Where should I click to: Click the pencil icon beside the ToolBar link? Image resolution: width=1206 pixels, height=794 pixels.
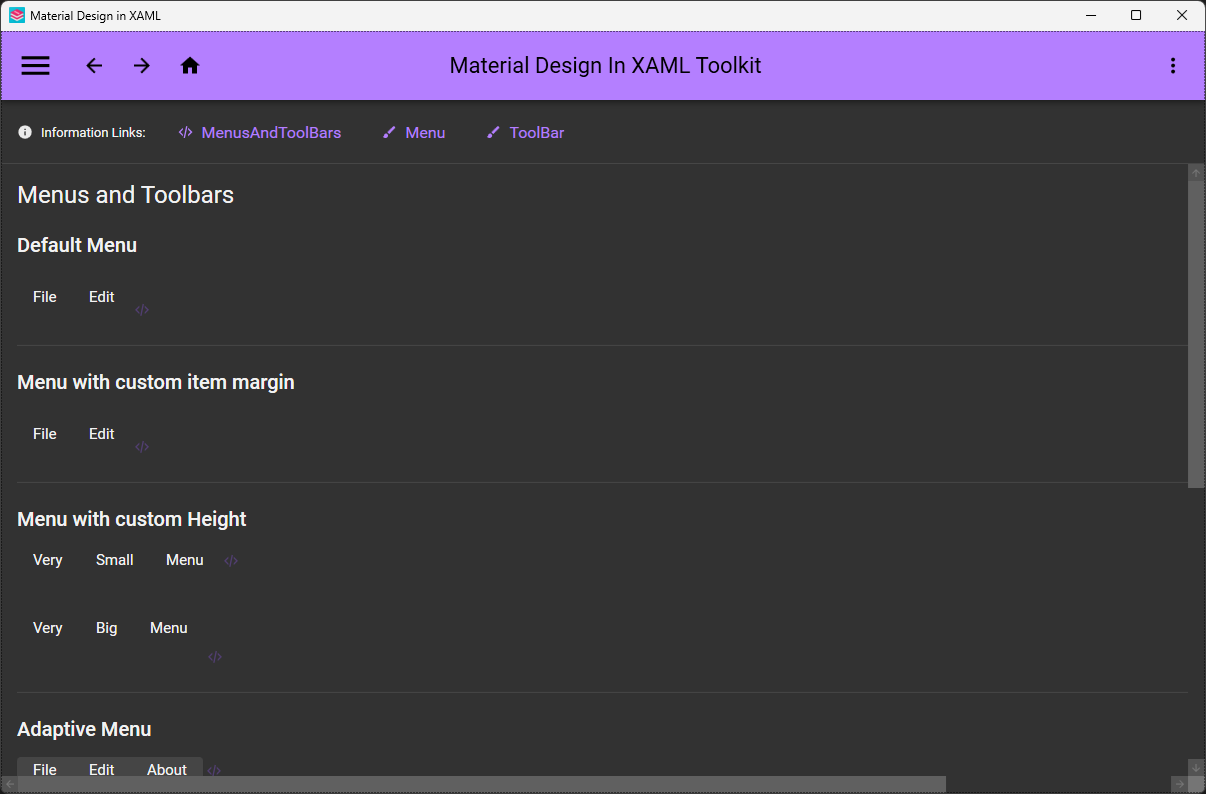(x=492, y=132)
